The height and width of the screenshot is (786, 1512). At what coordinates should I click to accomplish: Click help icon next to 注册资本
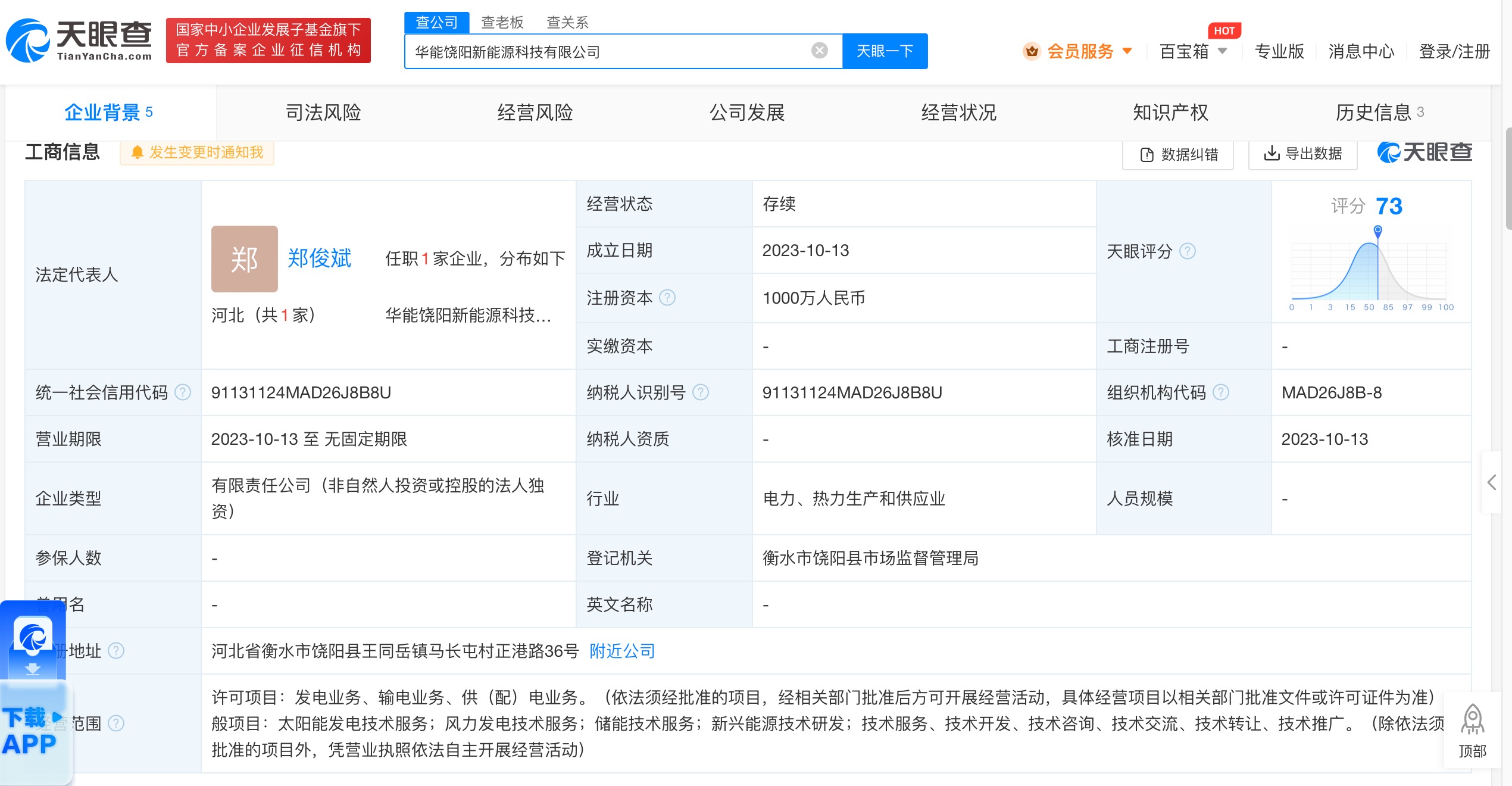click(667, 297)
